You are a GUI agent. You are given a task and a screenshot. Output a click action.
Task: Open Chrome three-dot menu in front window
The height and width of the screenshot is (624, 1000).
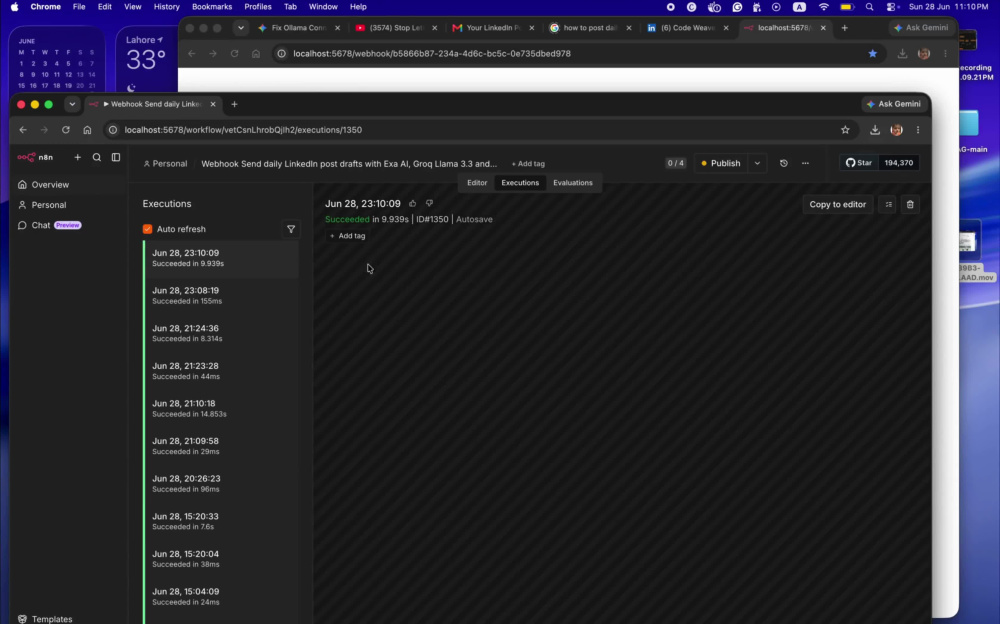[918, 130]
